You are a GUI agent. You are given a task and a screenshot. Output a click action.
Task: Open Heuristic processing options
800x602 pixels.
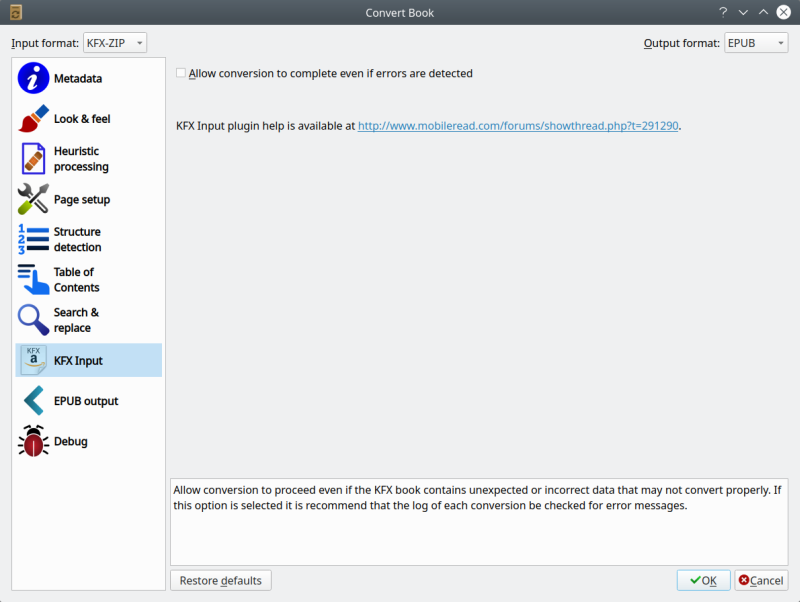click(x=85, y=158)
